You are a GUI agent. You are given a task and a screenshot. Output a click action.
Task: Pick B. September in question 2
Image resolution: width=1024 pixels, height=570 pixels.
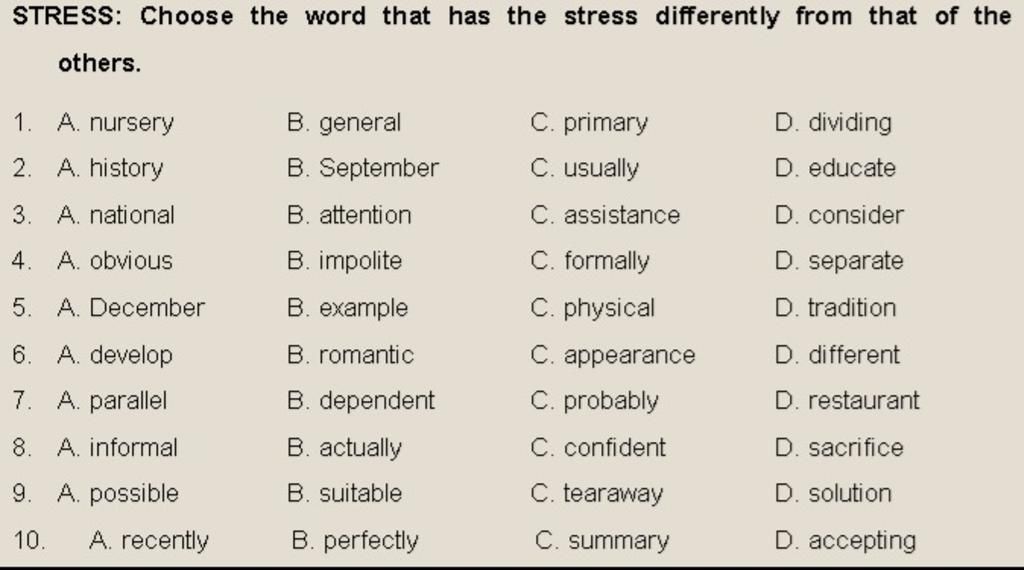click(363, 168)
